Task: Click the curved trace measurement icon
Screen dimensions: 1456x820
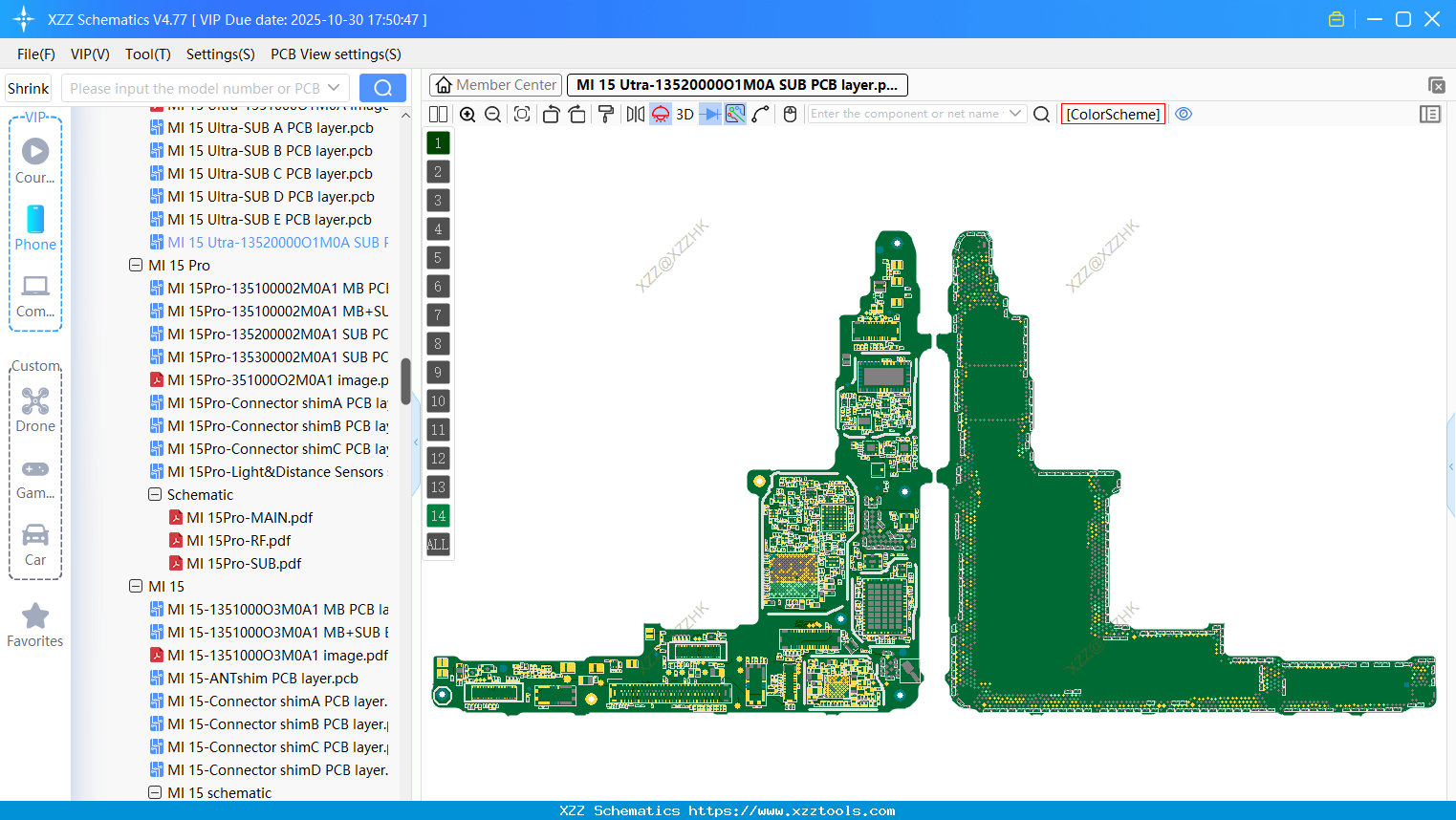Action: (762, 114)
